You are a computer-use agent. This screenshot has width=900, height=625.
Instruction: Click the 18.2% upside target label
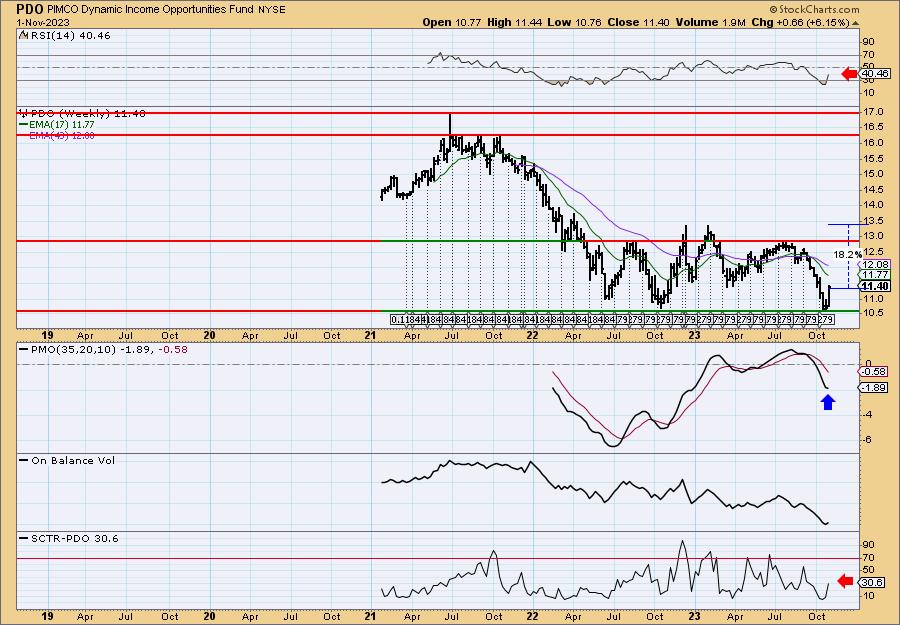(x=848, y=254)
